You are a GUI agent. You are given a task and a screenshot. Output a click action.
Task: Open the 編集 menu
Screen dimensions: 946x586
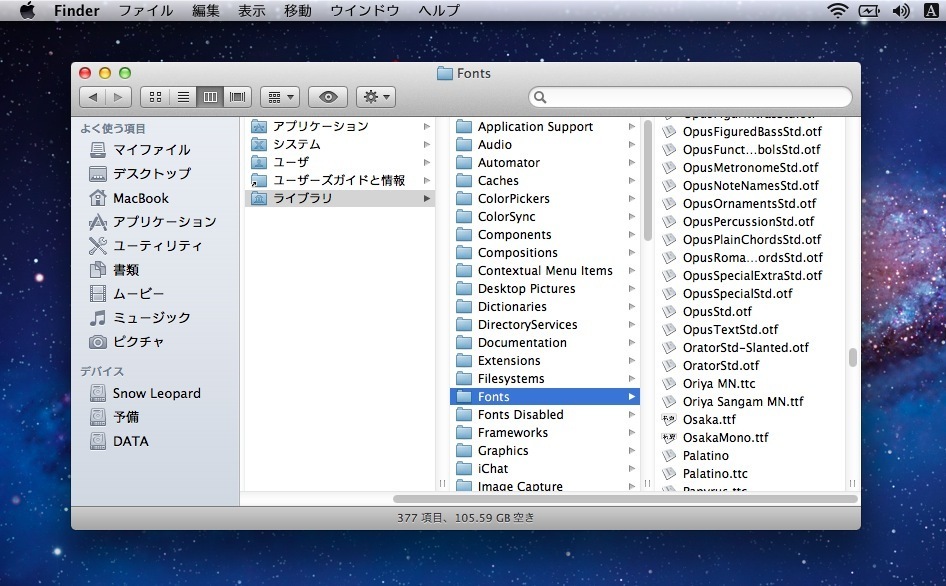(205, 11)
